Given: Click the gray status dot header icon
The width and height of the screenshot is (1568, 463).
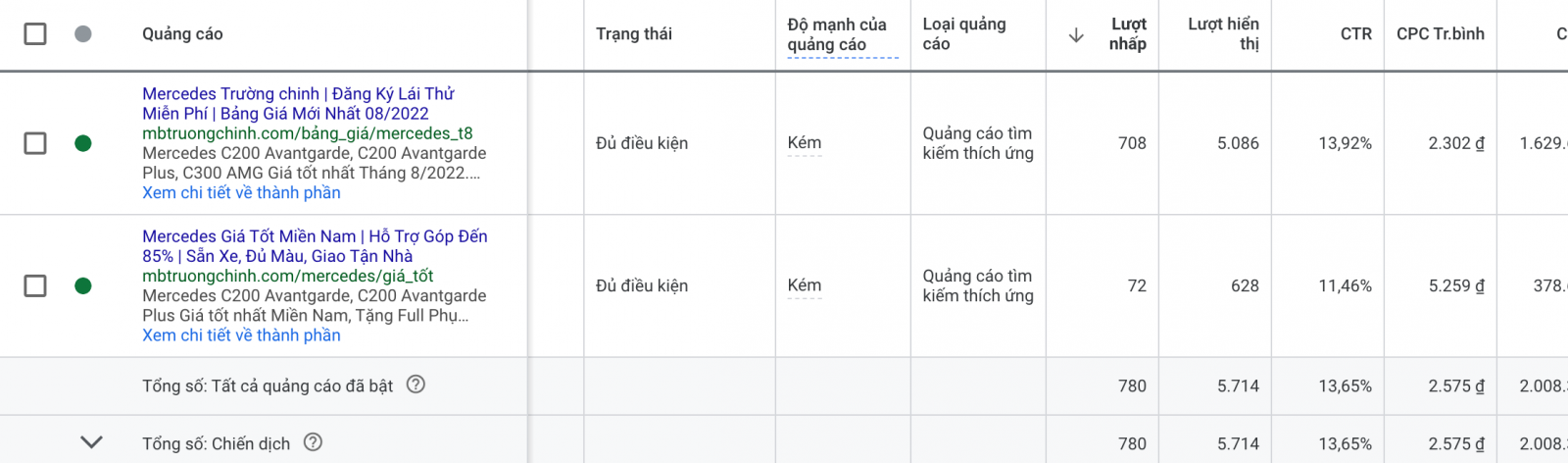Looking at the screenshot, I should click(83, 34).
